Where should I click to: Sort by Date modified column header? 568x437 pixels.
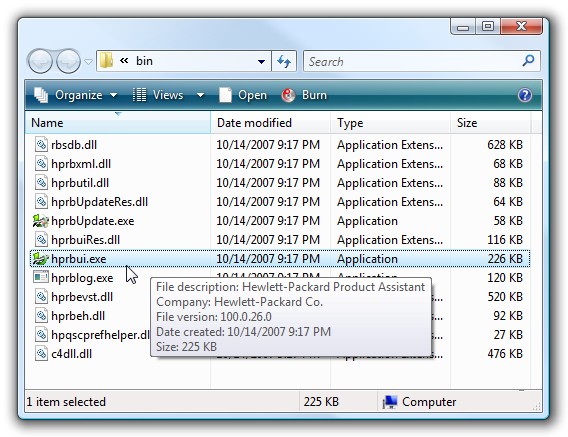pyautogui.click(x=270, y=123)
